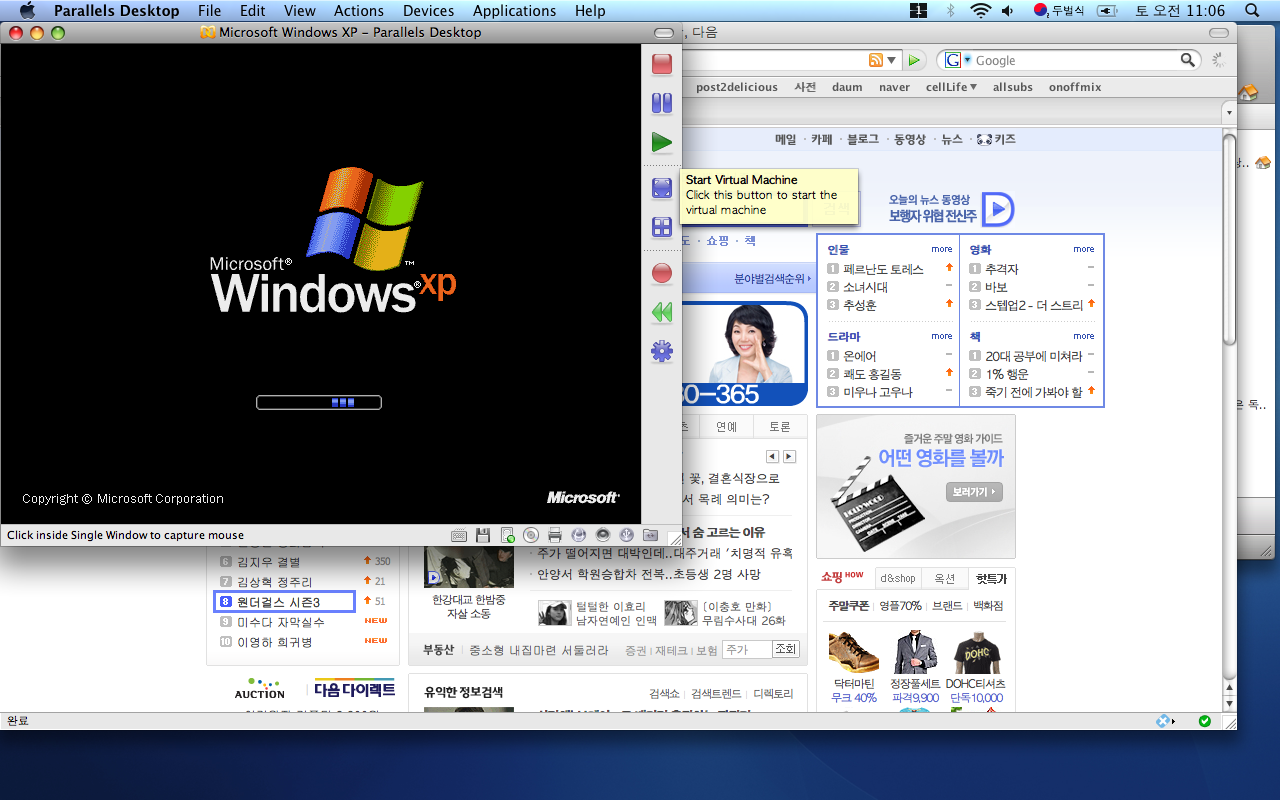
Task: Open the File menu
Action: (209, 11)
